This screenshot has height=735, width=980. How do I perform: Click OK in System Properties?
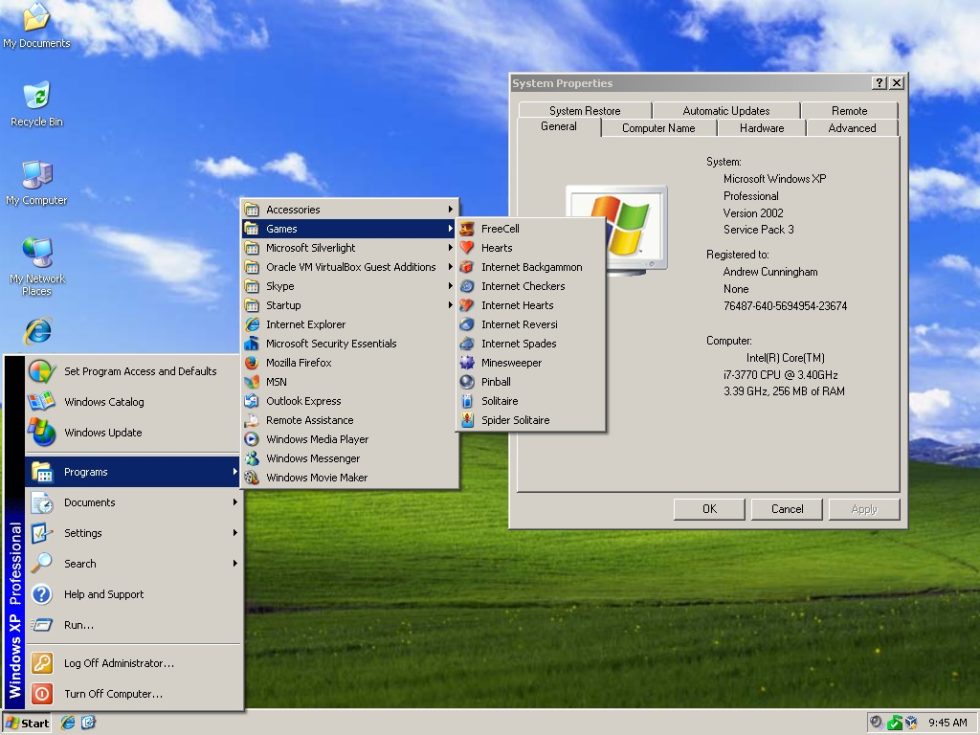point(708,509)
